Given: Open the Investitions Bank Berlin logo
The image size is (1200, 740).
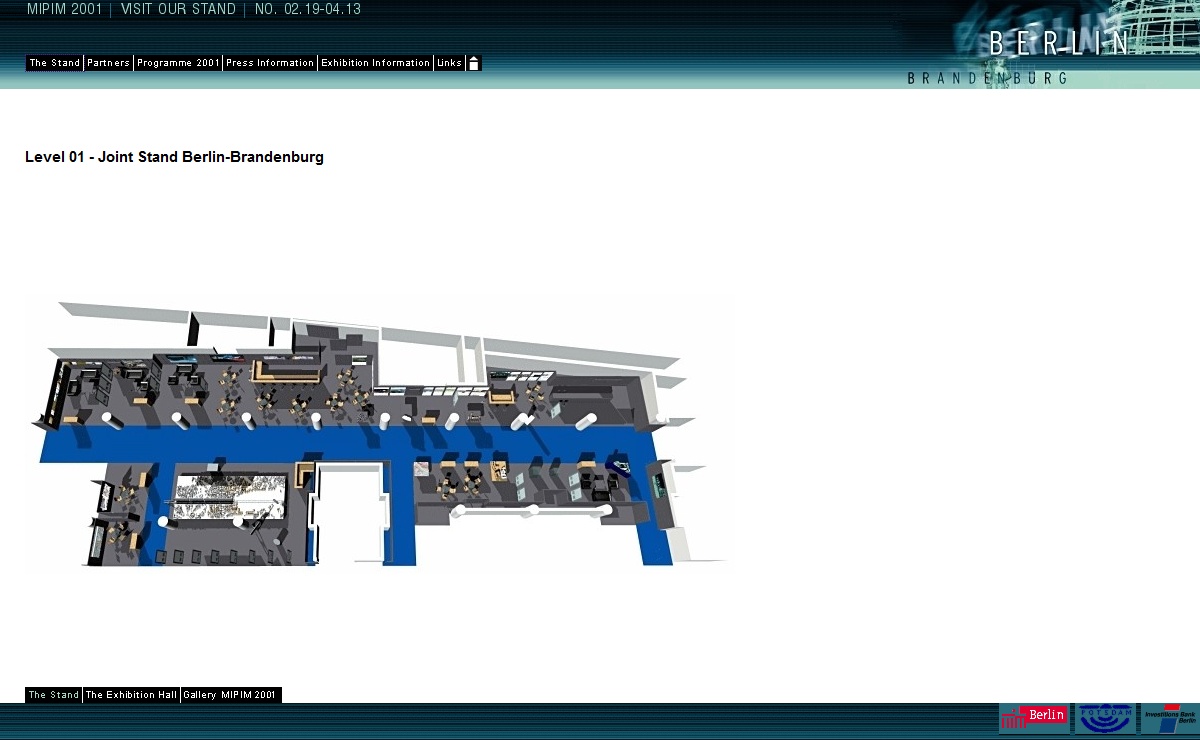Looking at the screenshot, I should [1170, 717].
